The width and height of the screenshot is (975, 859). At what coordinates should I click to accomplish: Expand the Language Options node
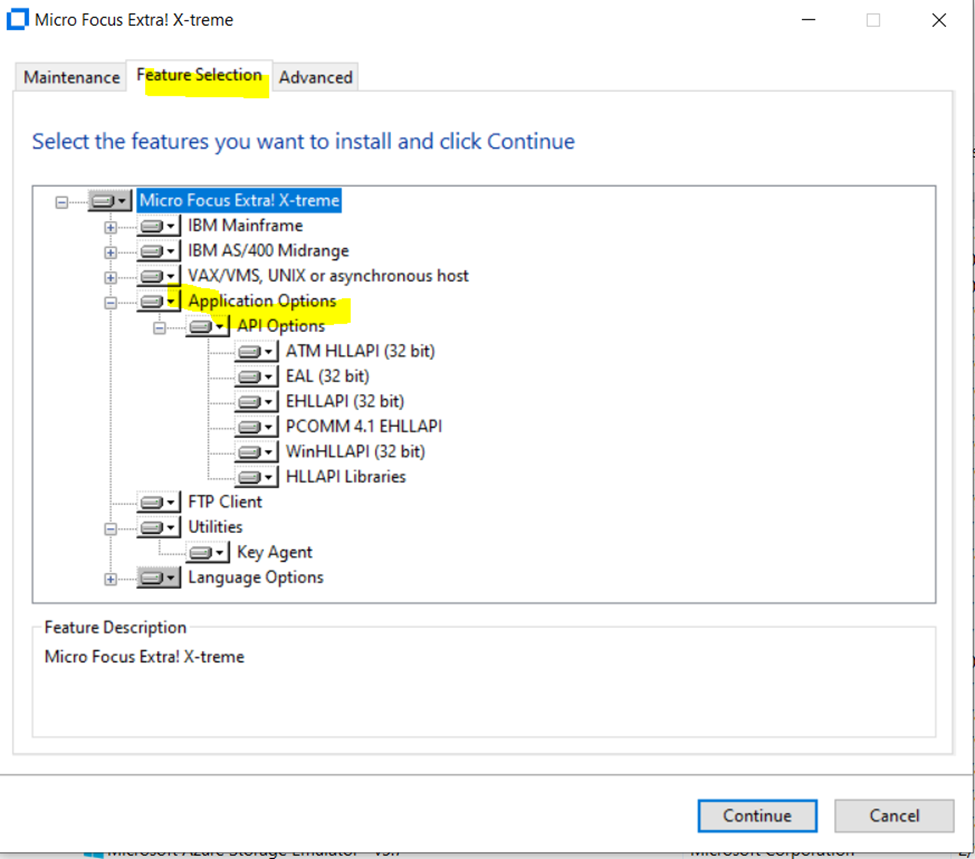point(111,577)
